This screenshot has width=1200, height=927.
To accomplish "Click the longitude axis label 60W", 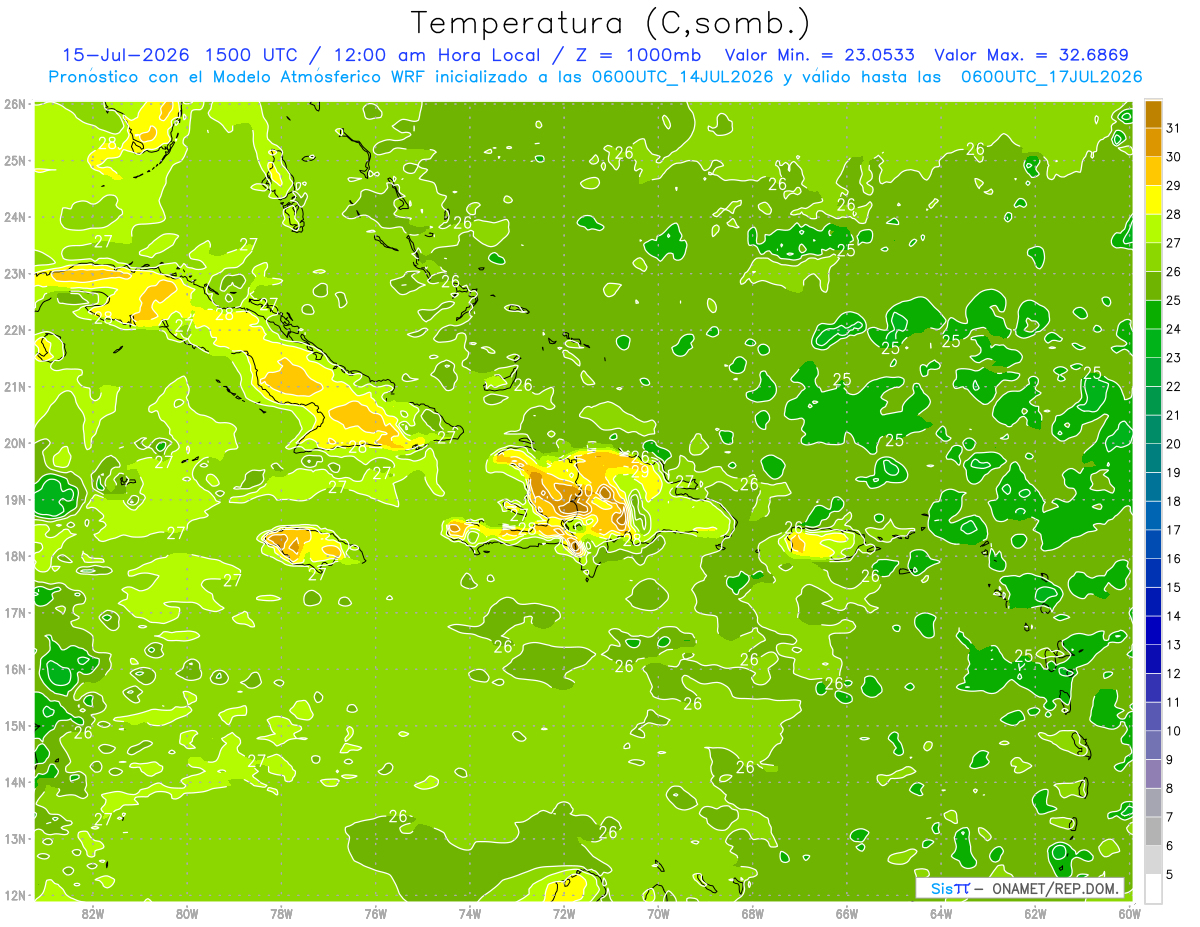I will (x=1129, y=913).
